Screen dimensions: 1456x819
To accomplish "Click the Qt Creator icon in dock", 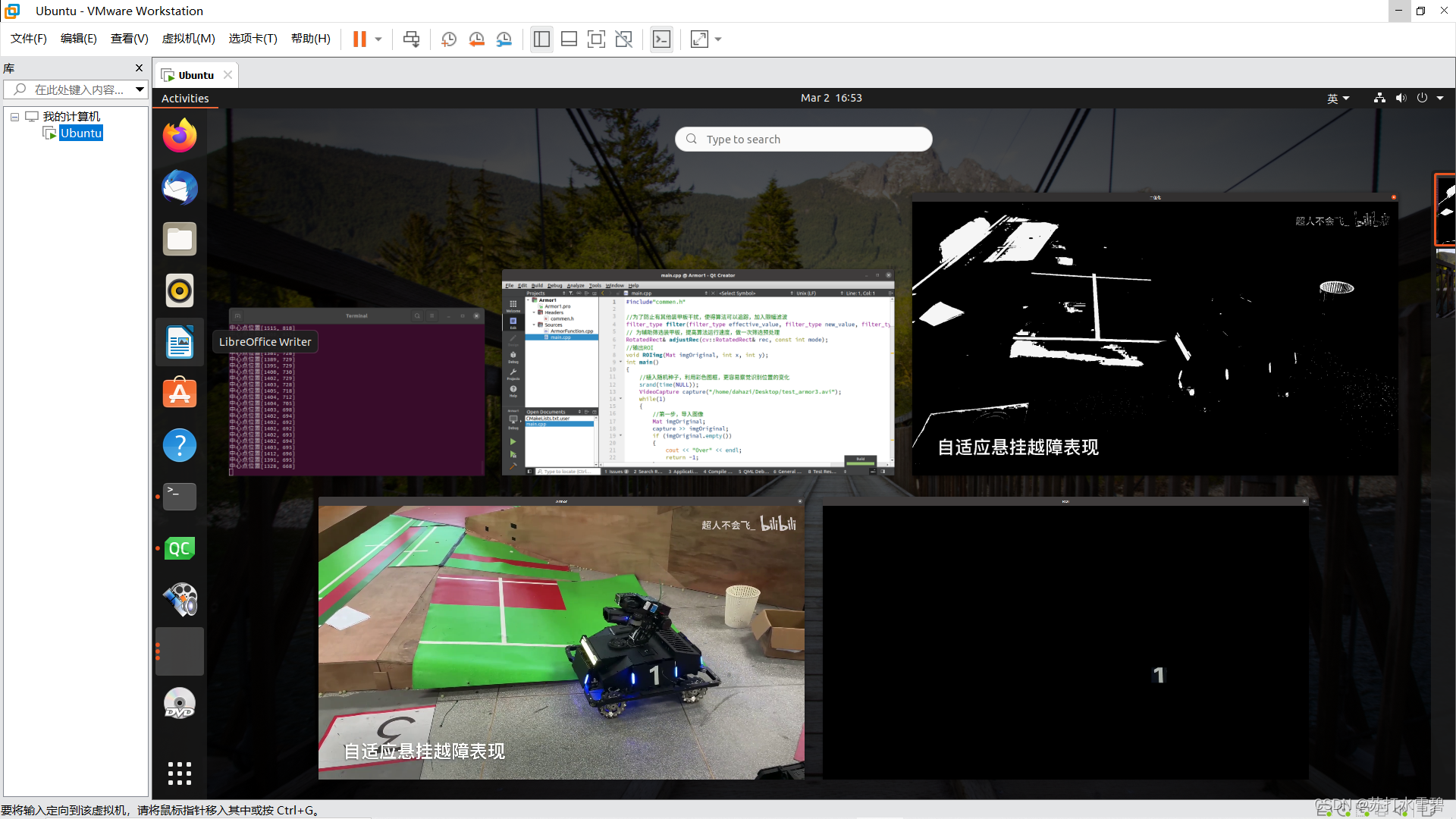I will pos(179,548).
